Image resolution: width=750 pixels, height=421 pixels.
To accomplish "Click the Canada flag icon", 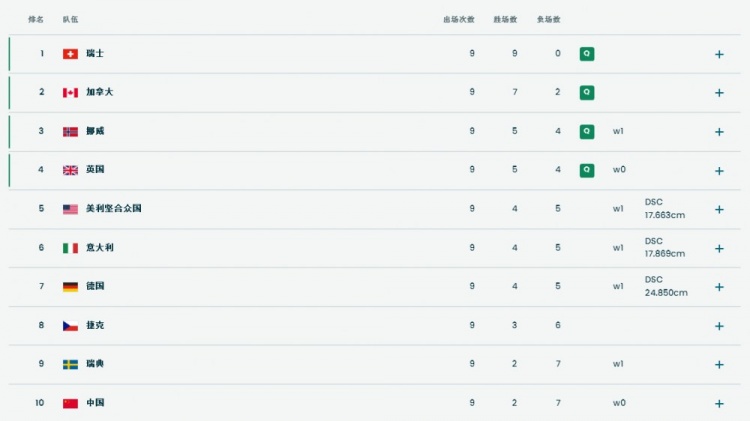I will pos(70,93).
